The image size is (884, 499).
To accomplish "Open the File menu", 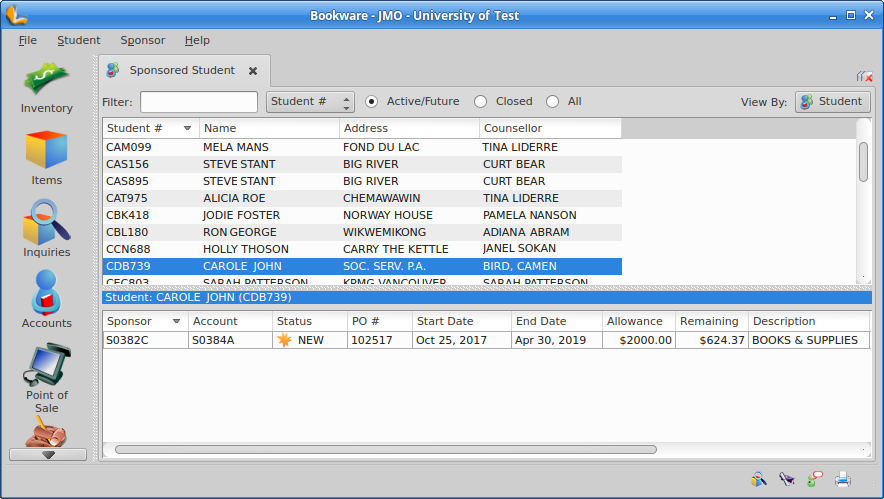I will click(27, 40).
